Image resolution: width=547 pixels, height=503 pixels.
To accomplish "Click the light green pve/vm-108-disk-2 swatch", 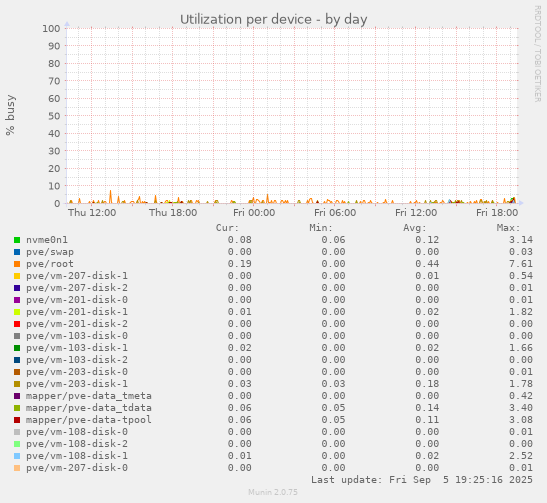I will click(17, 444).
